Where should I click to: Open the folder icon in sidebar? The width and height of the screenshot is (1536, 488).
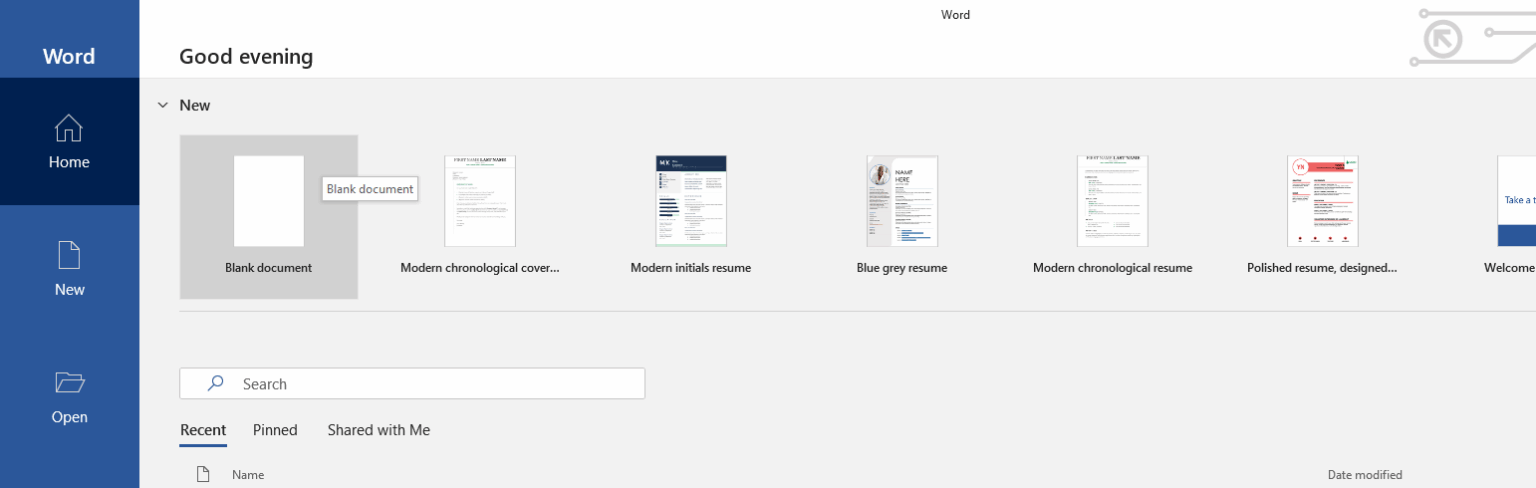point(69,382)
